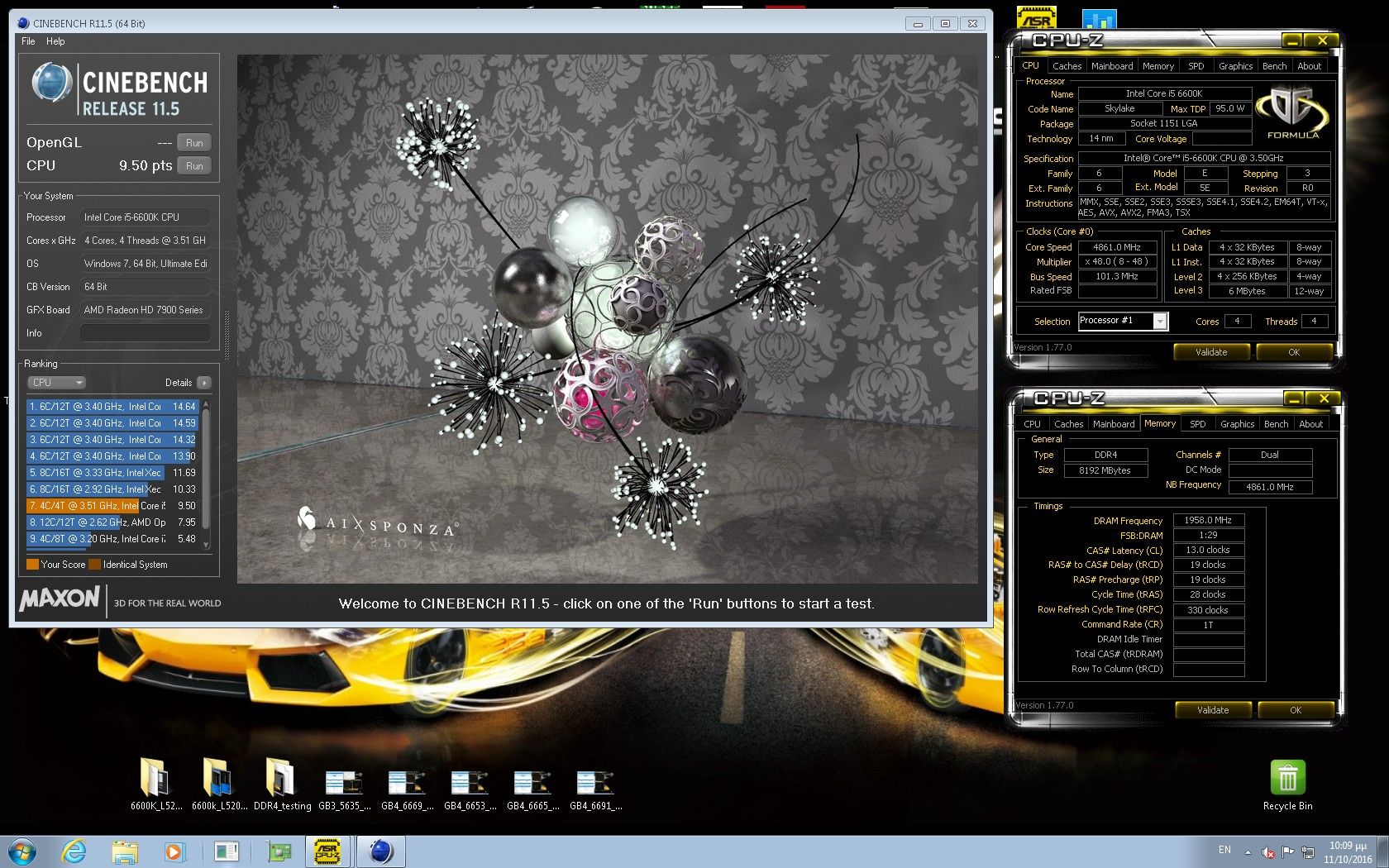Open the Recycle Bin
The height and width of the screenshot is (868, 1389).
pyautogui.click(x=1287, y=785)
